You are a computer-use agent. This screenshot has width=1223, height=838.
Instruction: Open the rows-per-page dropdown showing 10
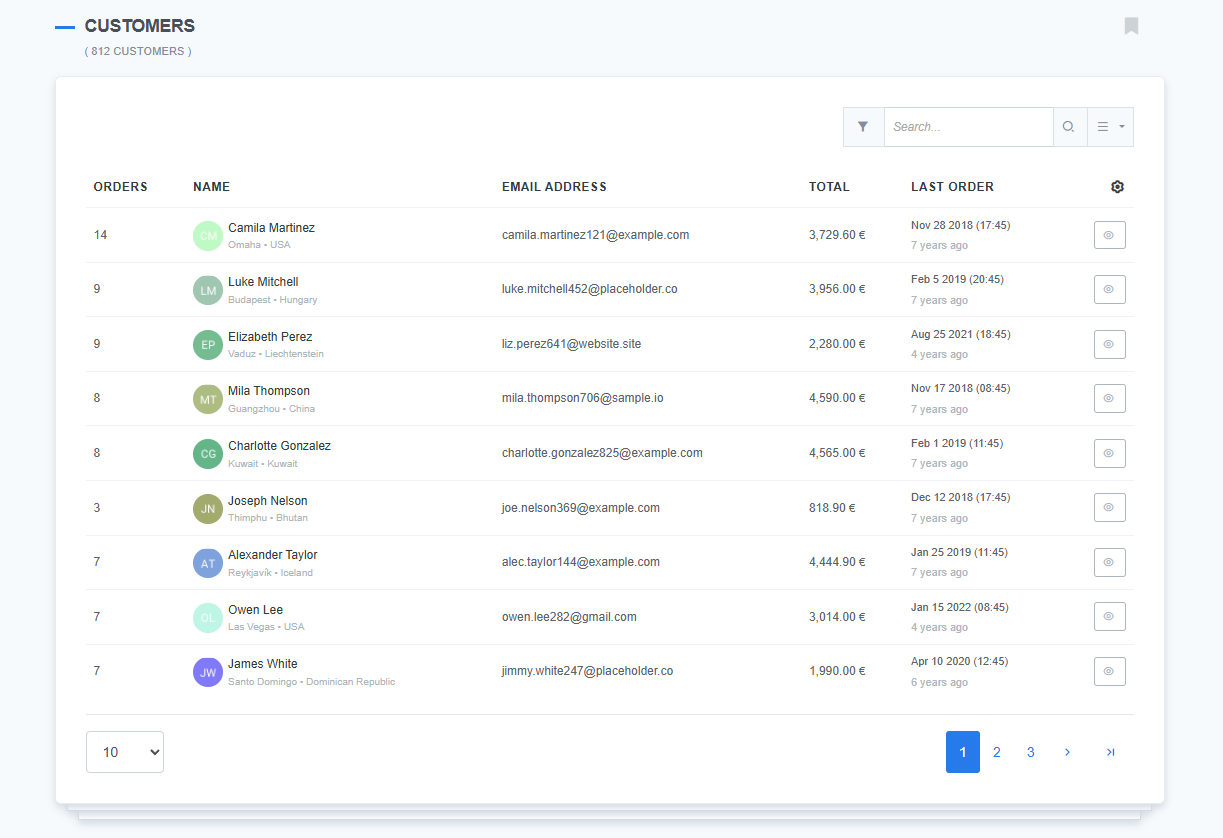(125, 752)
